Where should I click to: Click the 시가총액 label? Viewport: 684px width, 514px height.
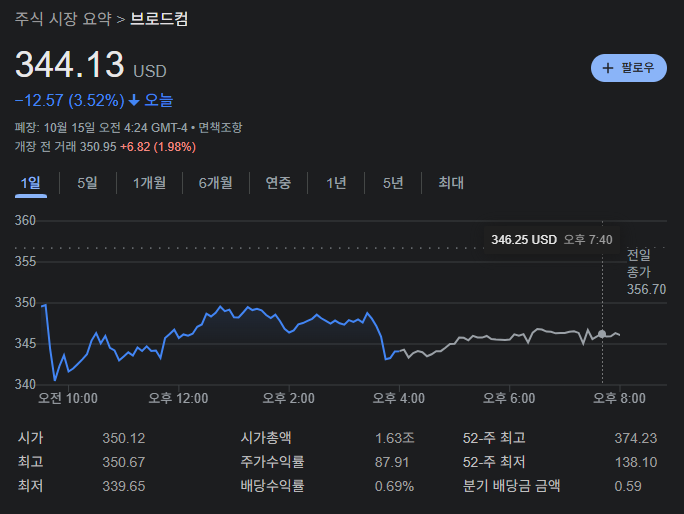[266, 438]
